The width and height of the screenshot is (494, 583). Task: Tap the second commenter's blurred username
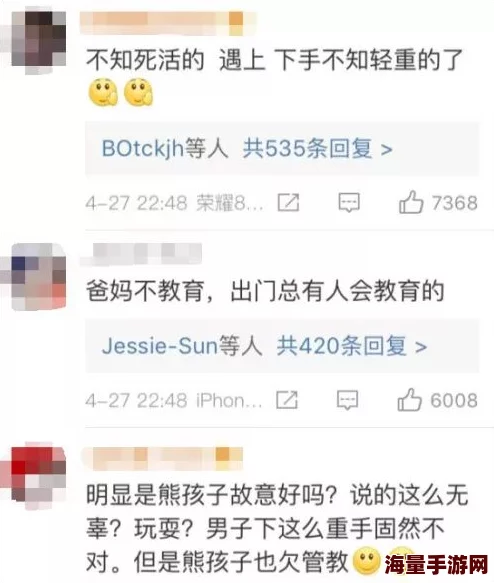pos(141,254)
